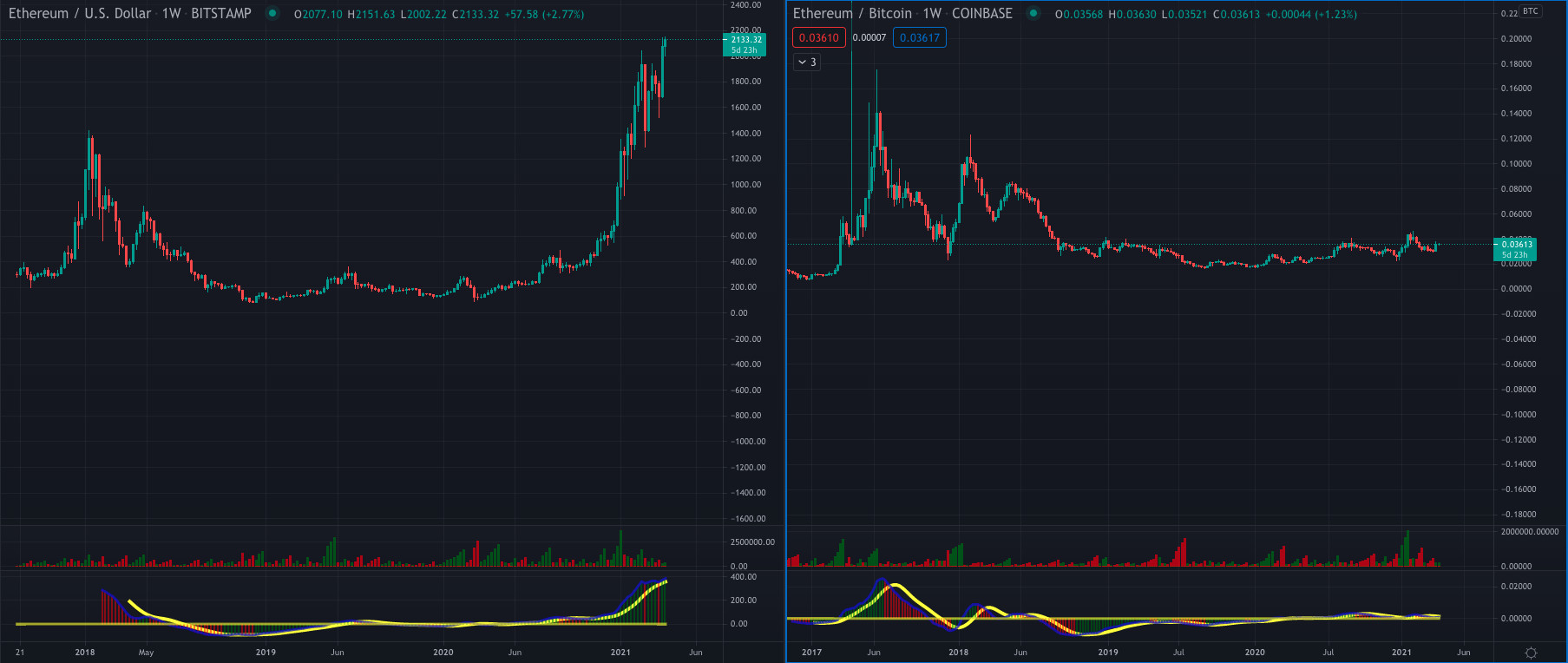Image resolution: width=1568 pixels, height=663 pixels.
Task: Click 1000.00 on the ETH/USD price scale
Action: (x=745, y=185)
